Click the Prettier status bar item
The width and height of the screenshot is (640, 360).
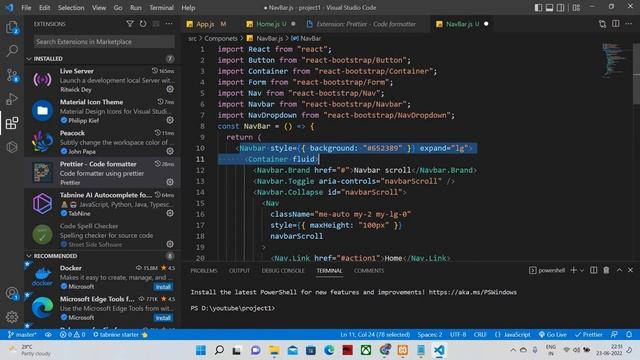pos(589,334)
